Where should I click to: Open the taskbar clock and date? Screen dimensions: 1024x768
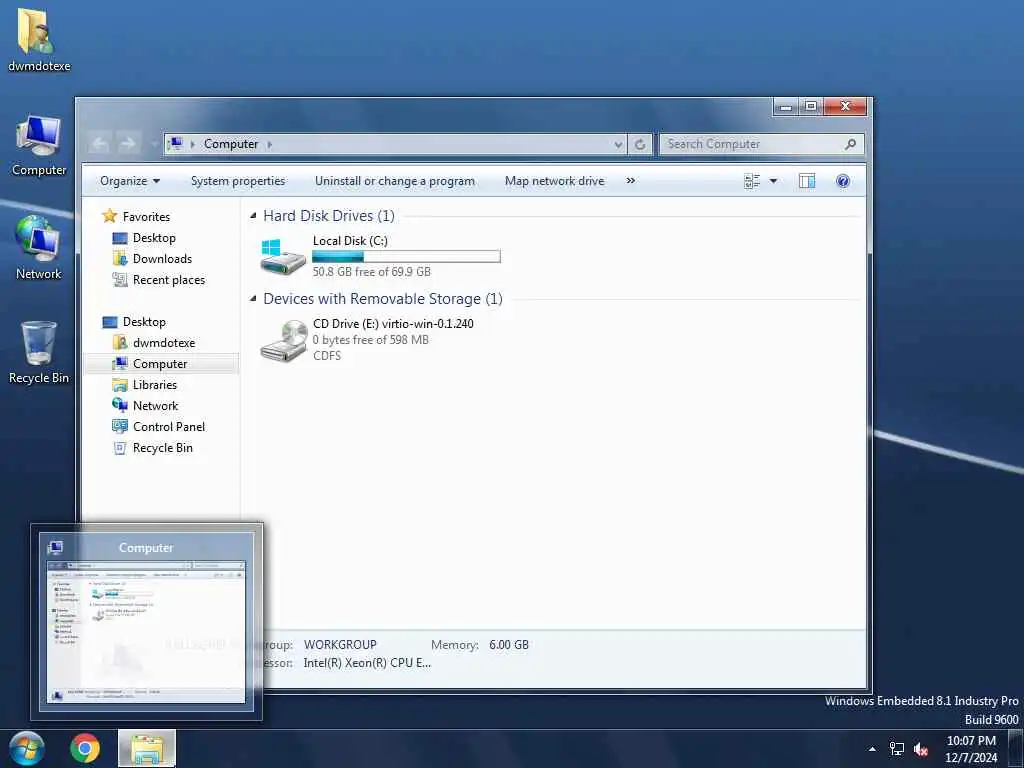pyautogui.click(x=971, y=749)
